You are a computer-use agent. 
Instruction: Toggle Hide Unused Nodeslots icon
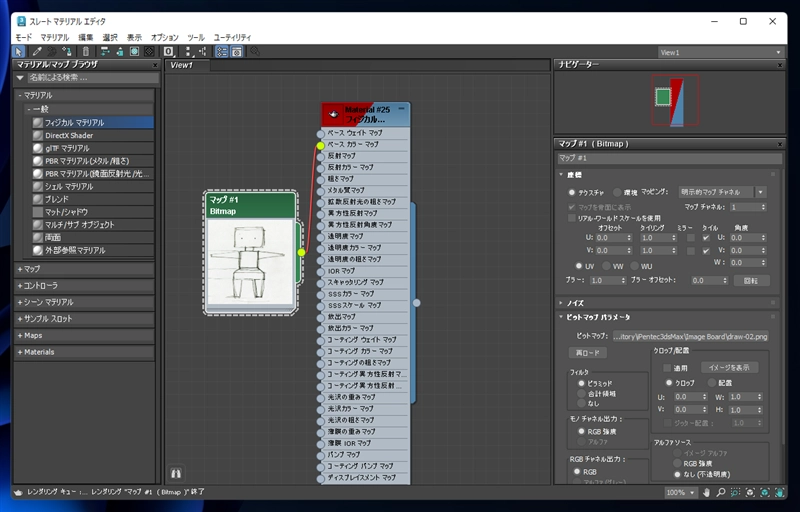[x=120, y=52]
